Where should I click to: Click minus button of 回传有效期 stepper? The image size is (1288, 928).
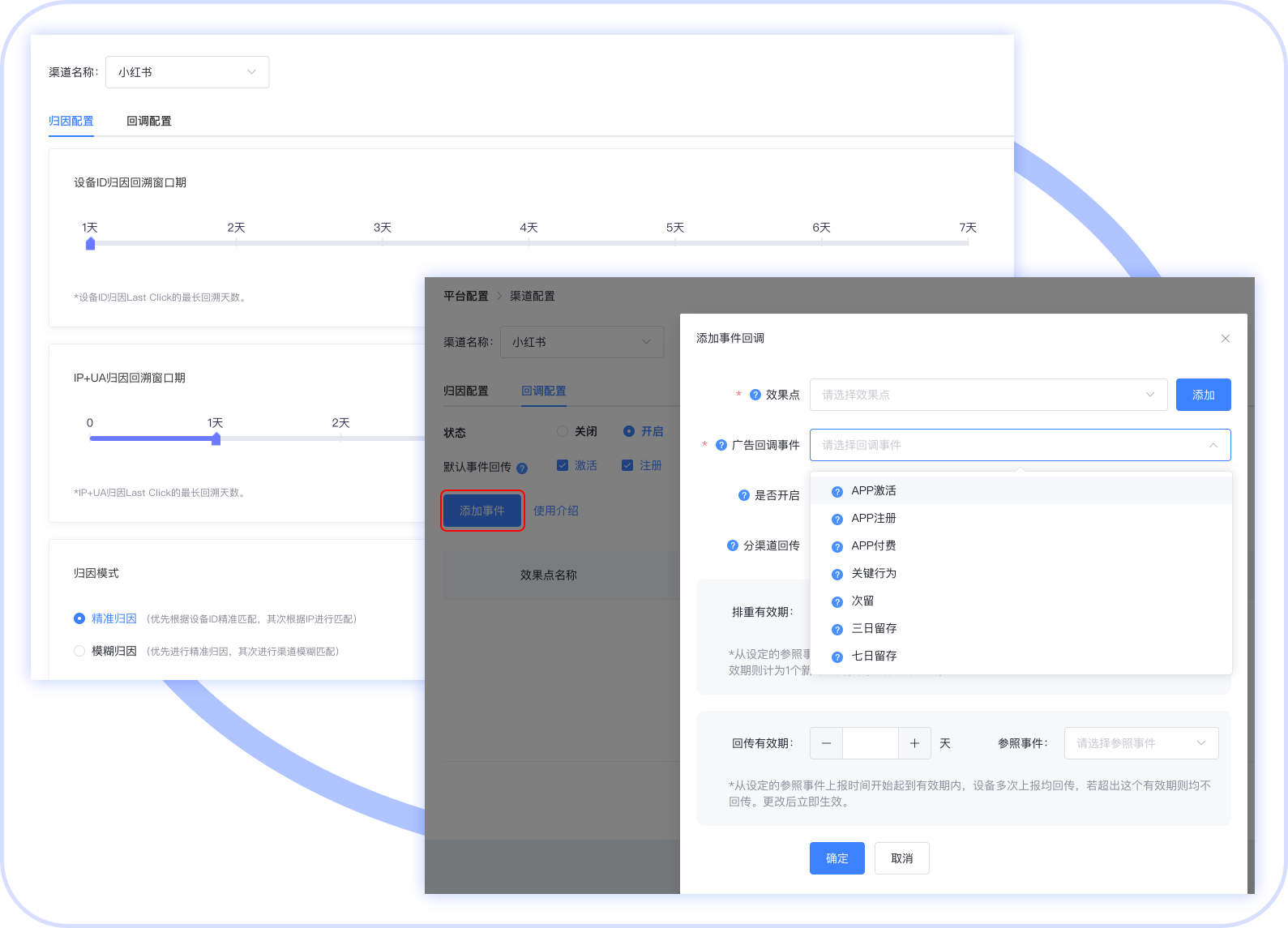click(x=826, y=743)
